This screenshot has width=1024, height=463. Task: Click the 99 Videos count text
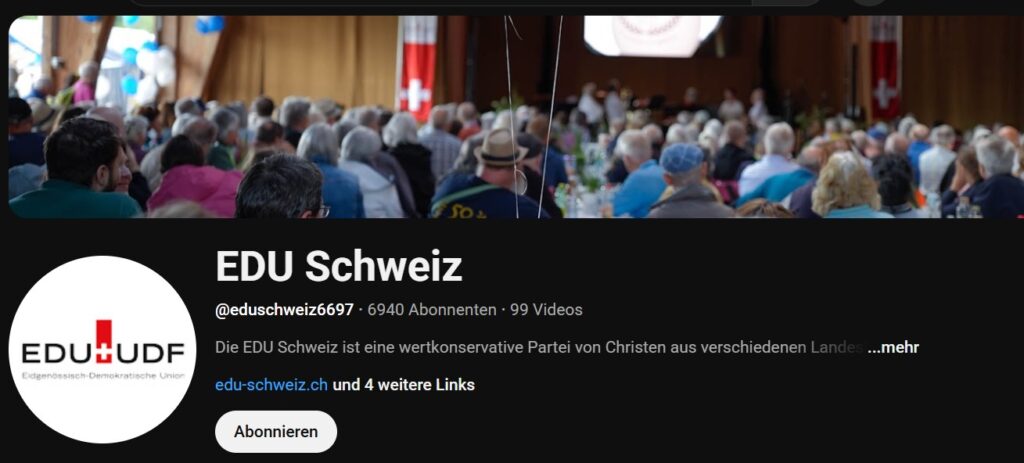546,310
